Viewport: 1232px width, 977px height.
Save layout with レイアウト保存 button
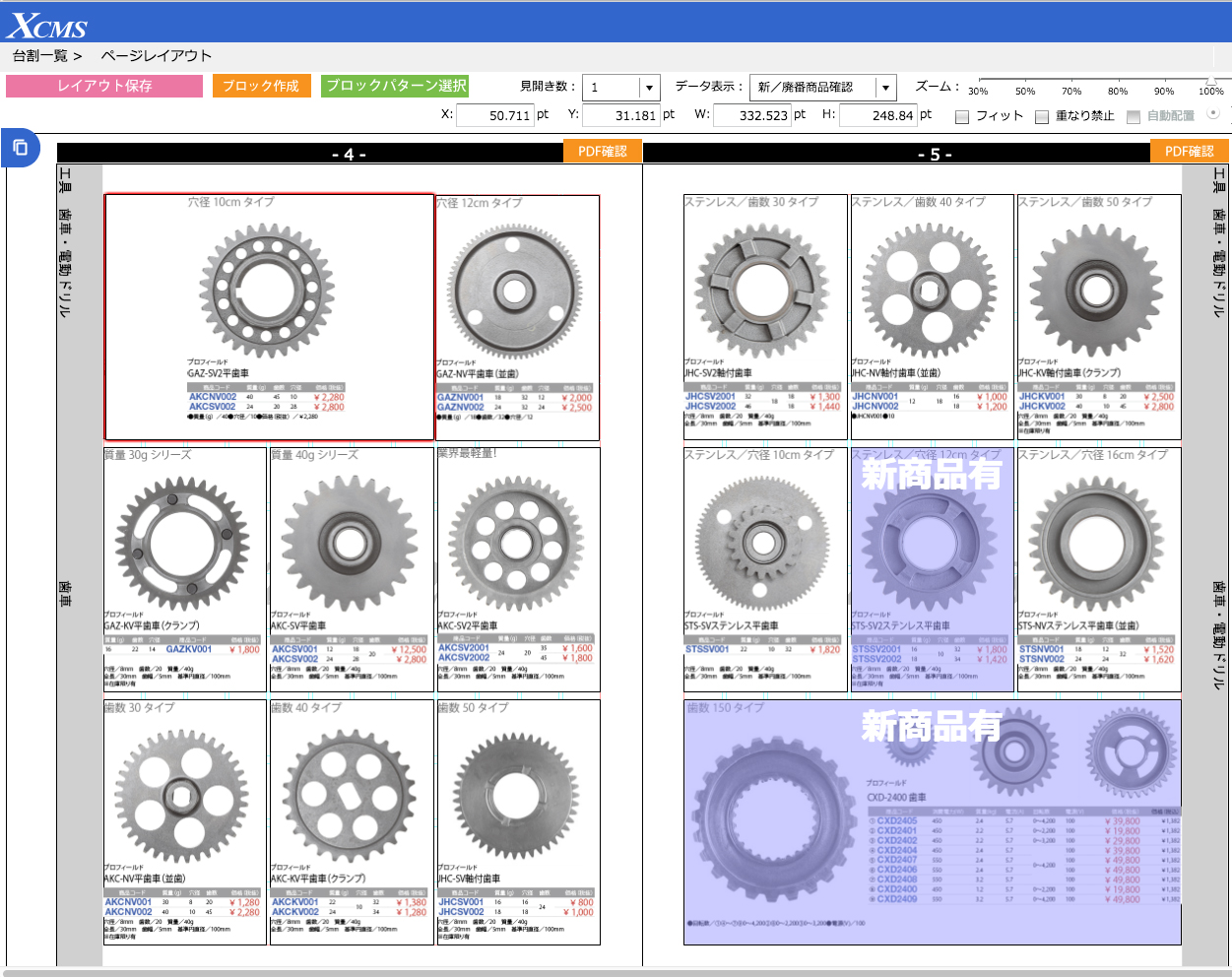[104, 86]
